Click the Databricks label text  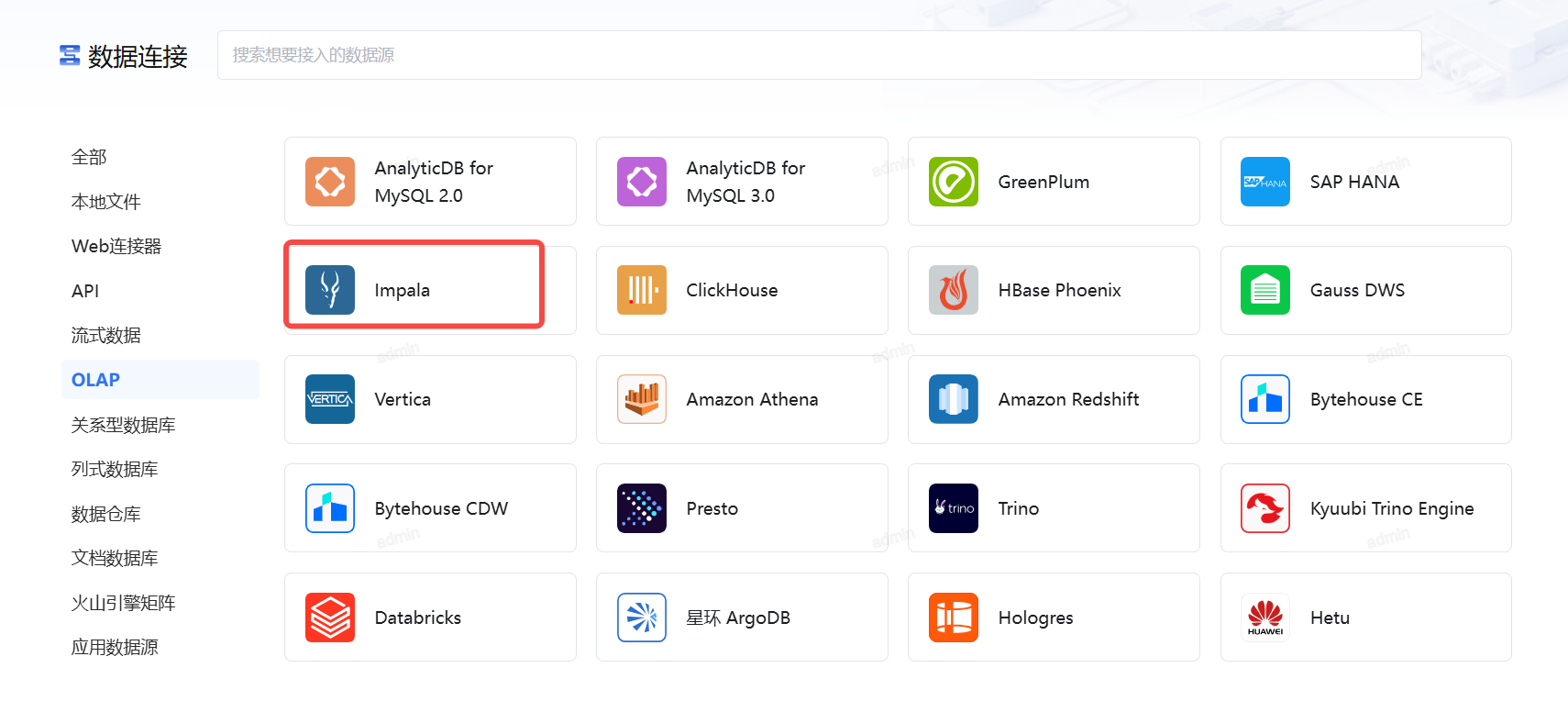pyautogui.click(x=417, y=618)
